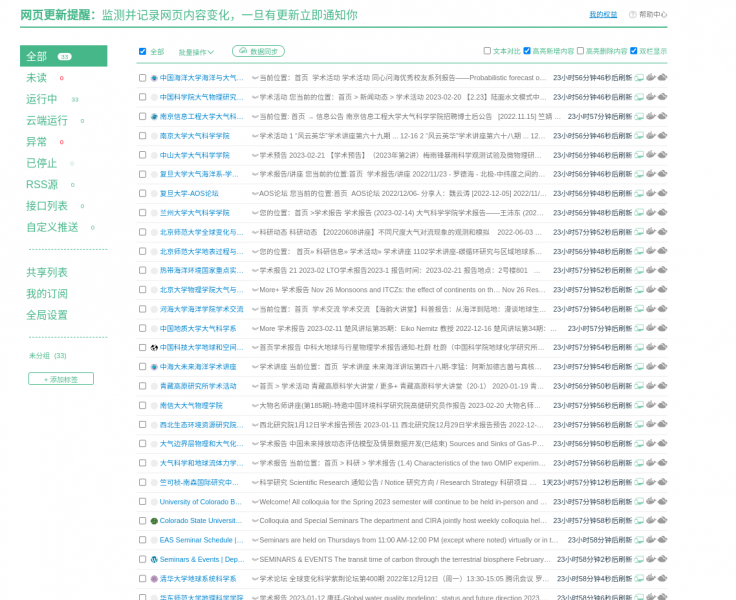This screenshot has width=736, height=600.
Task: Tick the 高亮删除内容 checkbox
Action: [x=582, y=50]
